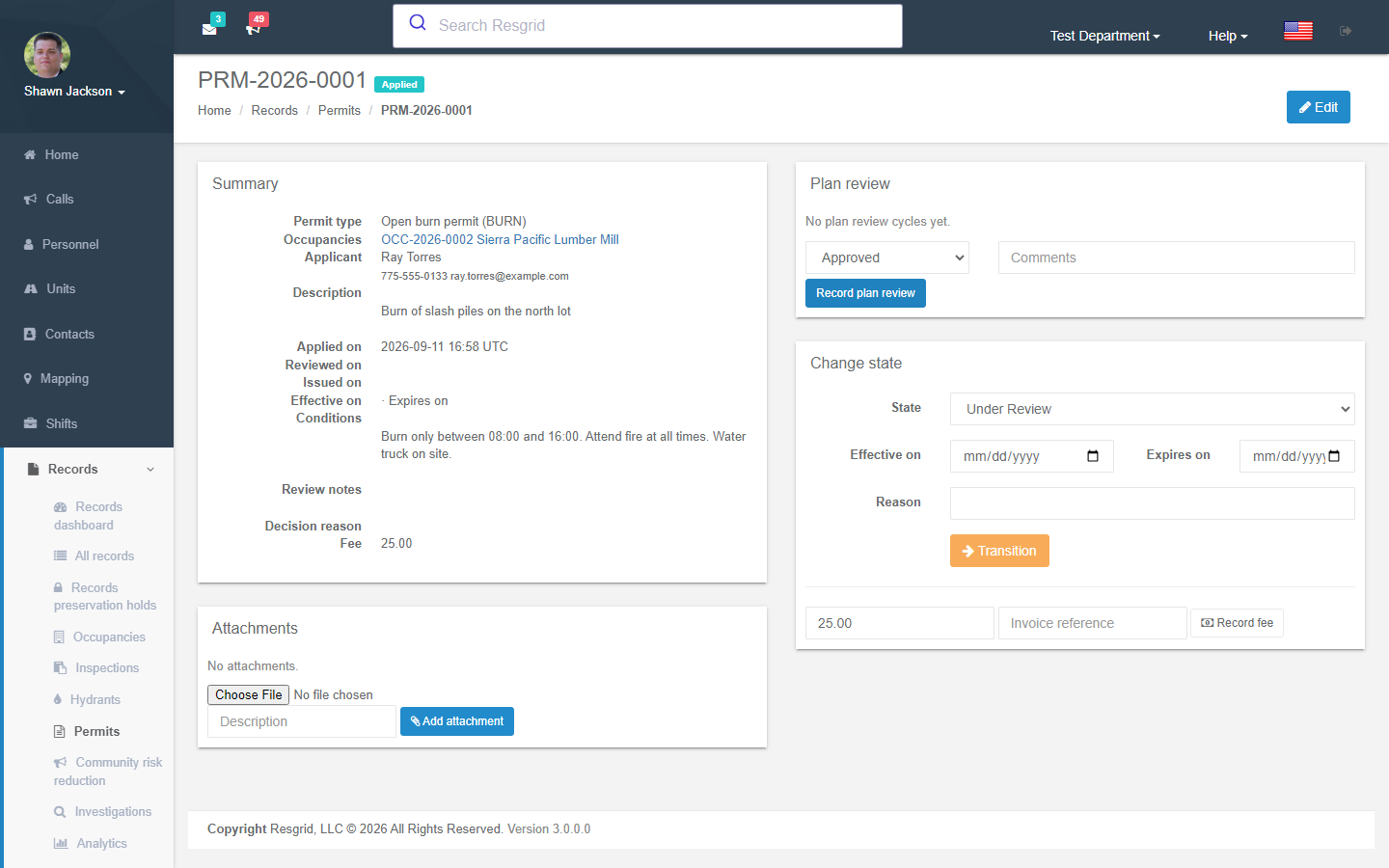This screenshot has height=868, width=1389.
Task: Click the Effective on date field
Action: point(1032,456)
